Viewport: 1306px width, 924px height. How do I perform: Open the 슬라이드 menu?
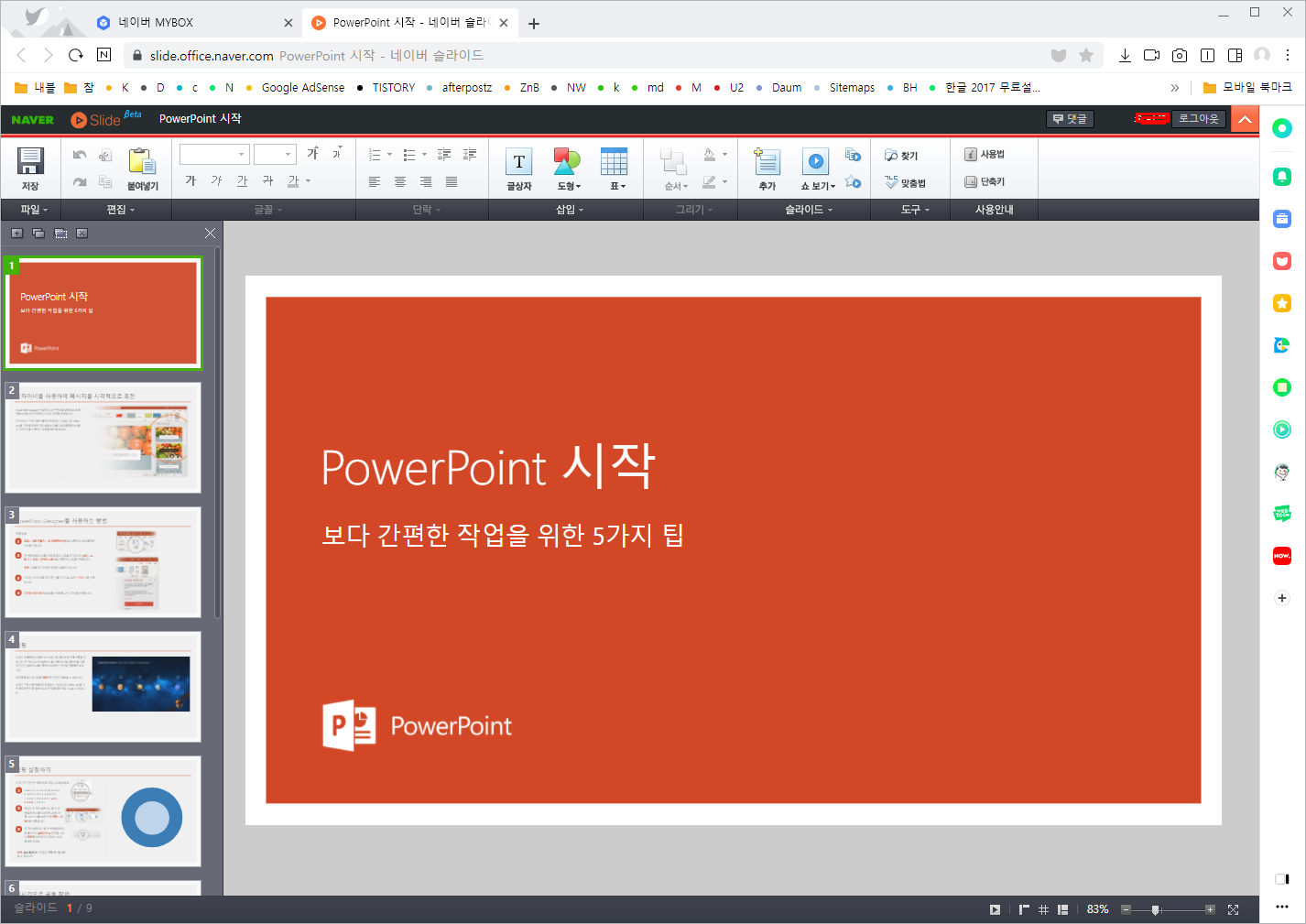pos(808,210)
